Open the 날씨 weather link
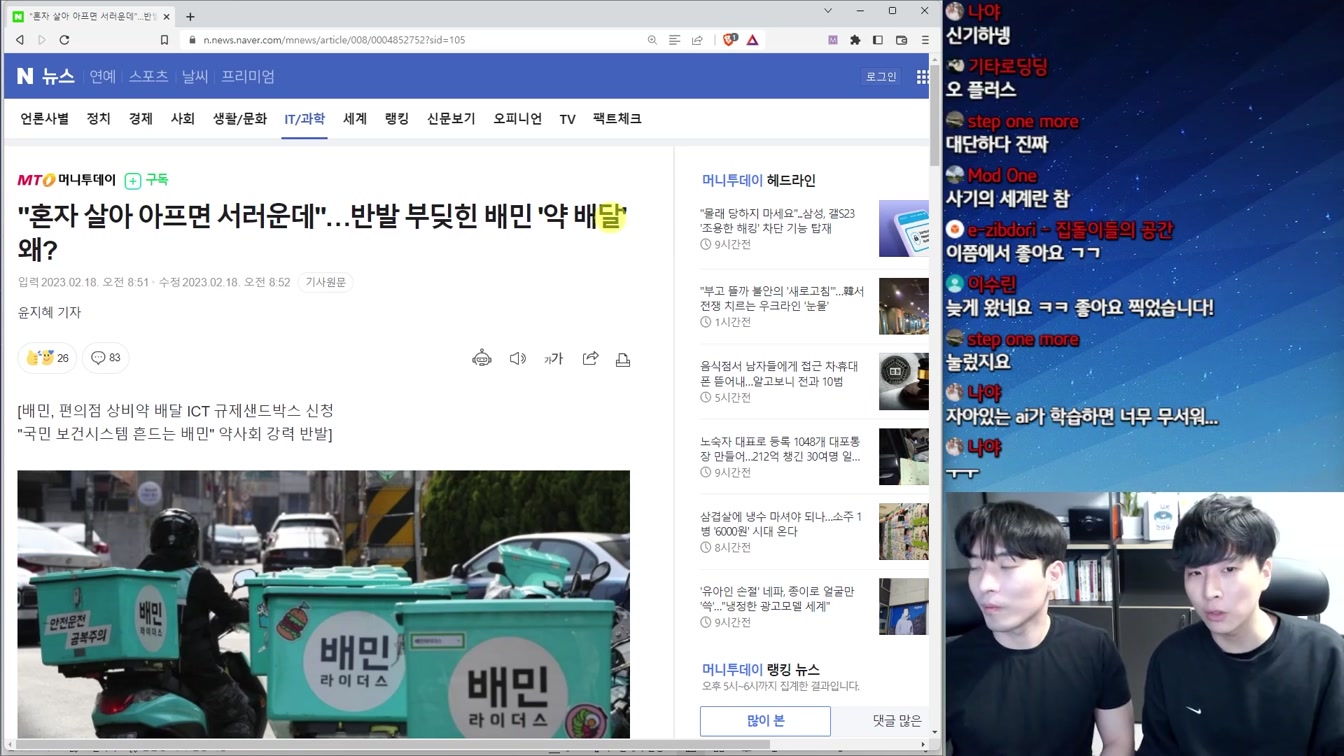1344x756 pixels. pos(195,76)
